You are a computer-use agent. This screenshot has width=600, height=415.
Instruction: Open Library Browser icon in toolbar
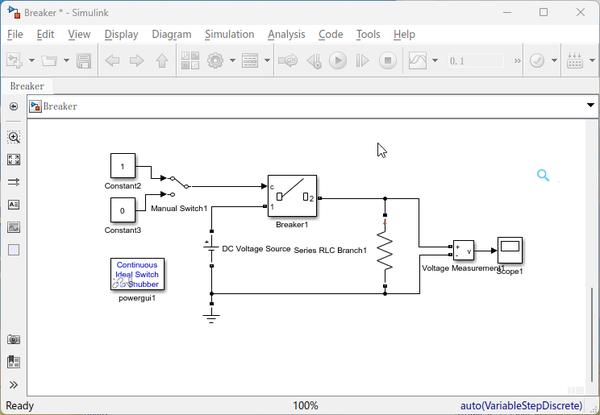point(190,60)
